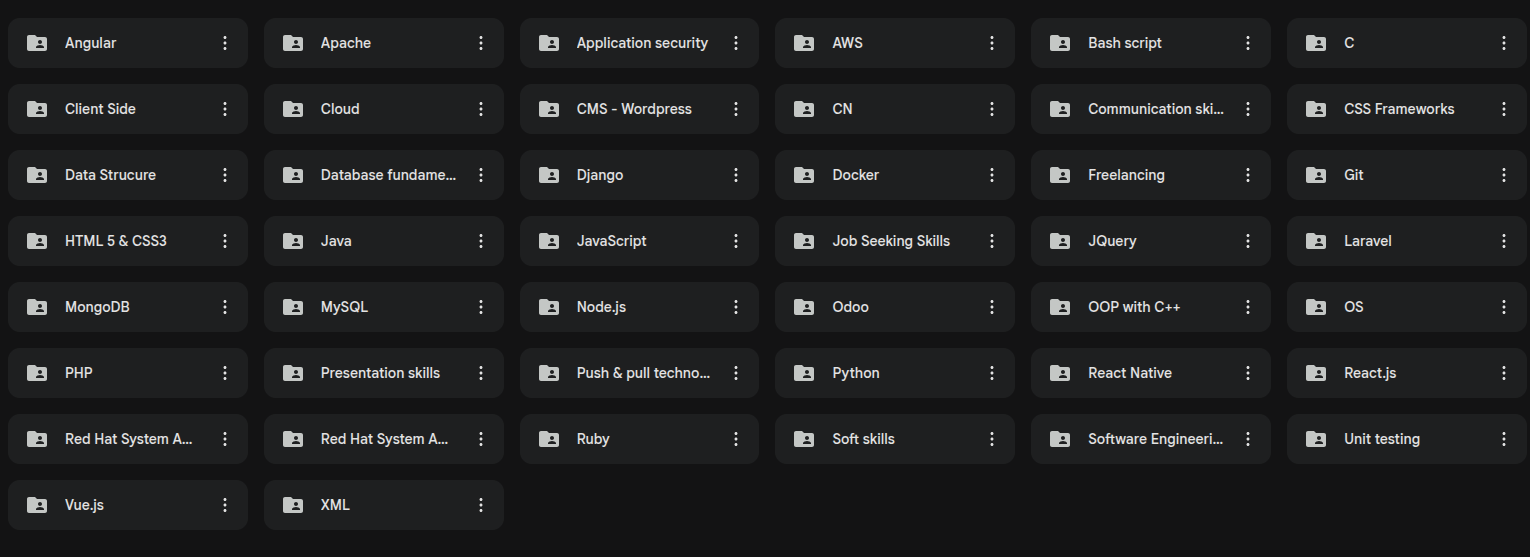1530x557 pixels.
Task: Show more actions for MongoDB folder
Action: 225,307
